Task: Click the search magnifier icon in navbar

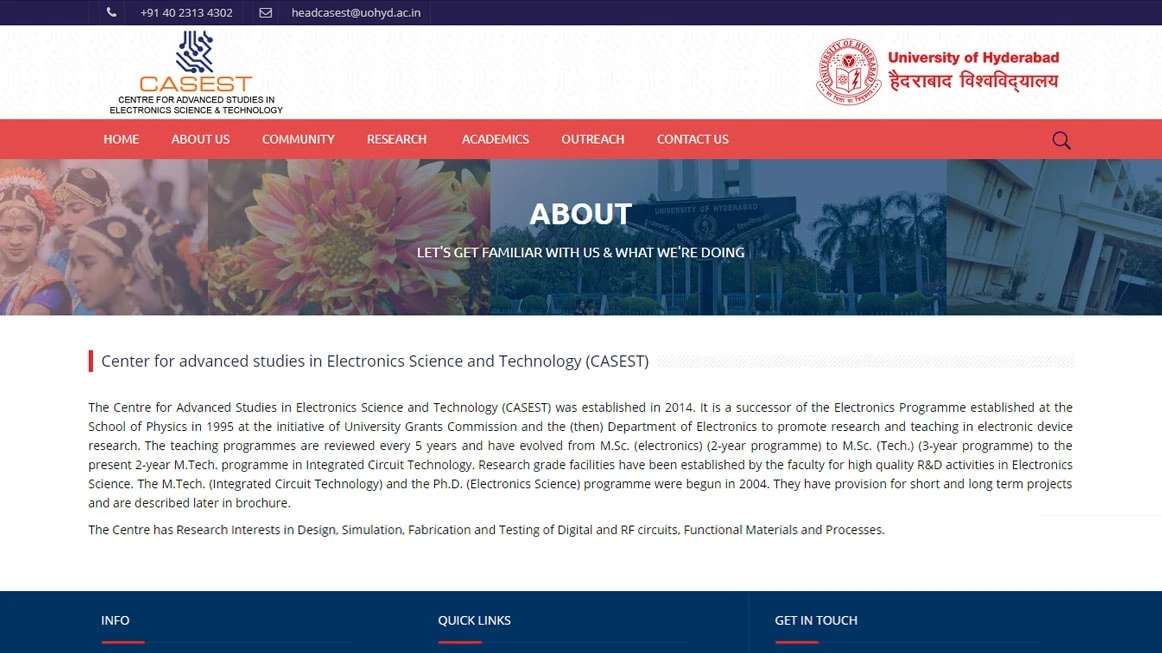Action: (x=1061, y=140)
